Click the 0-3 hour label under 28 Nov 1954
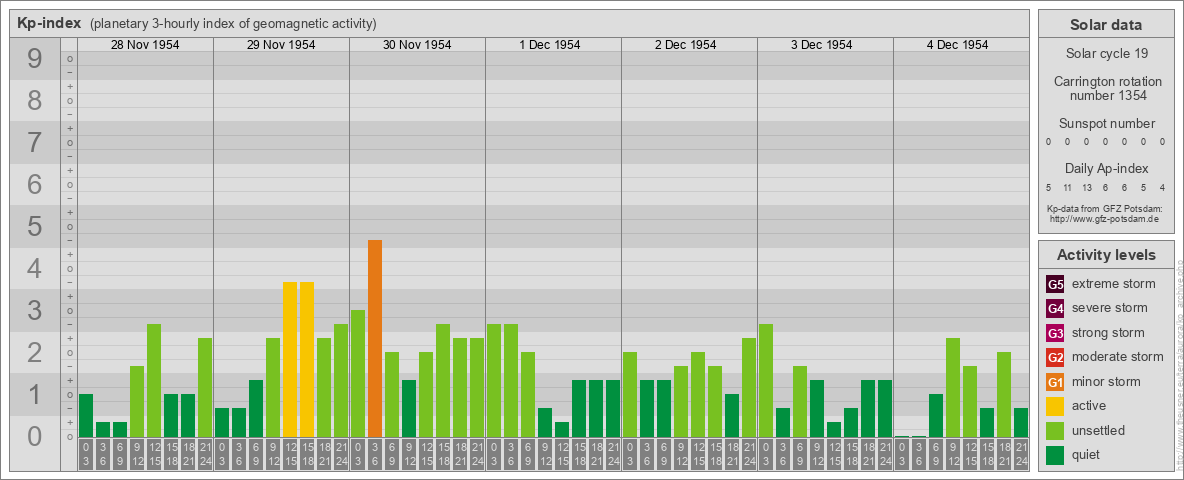The height and width of the screenshot is (480, 1184). tap(86, 455)
